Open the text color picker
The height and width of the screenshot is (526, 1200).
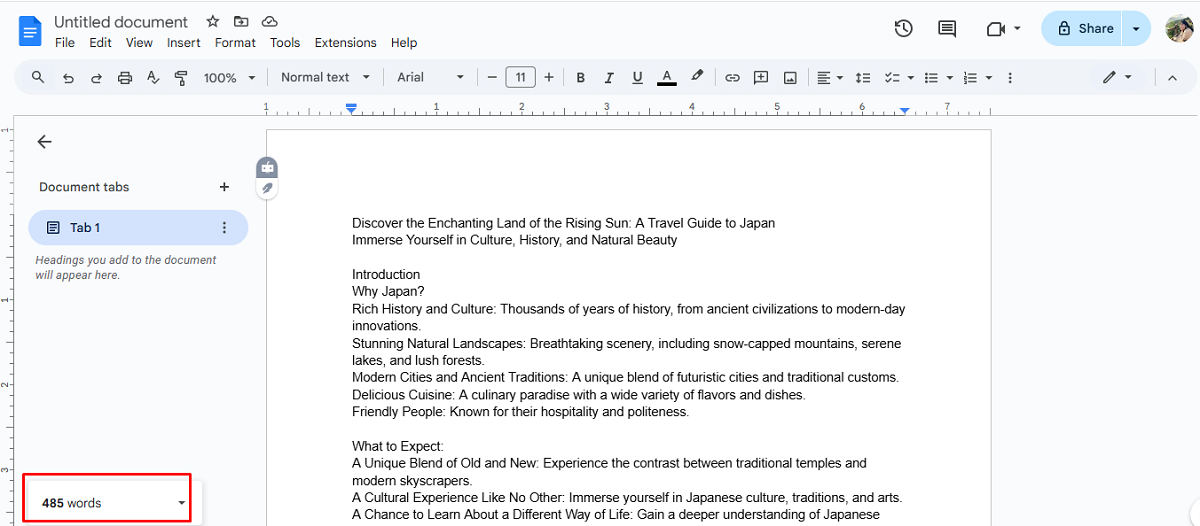point(667,77)
